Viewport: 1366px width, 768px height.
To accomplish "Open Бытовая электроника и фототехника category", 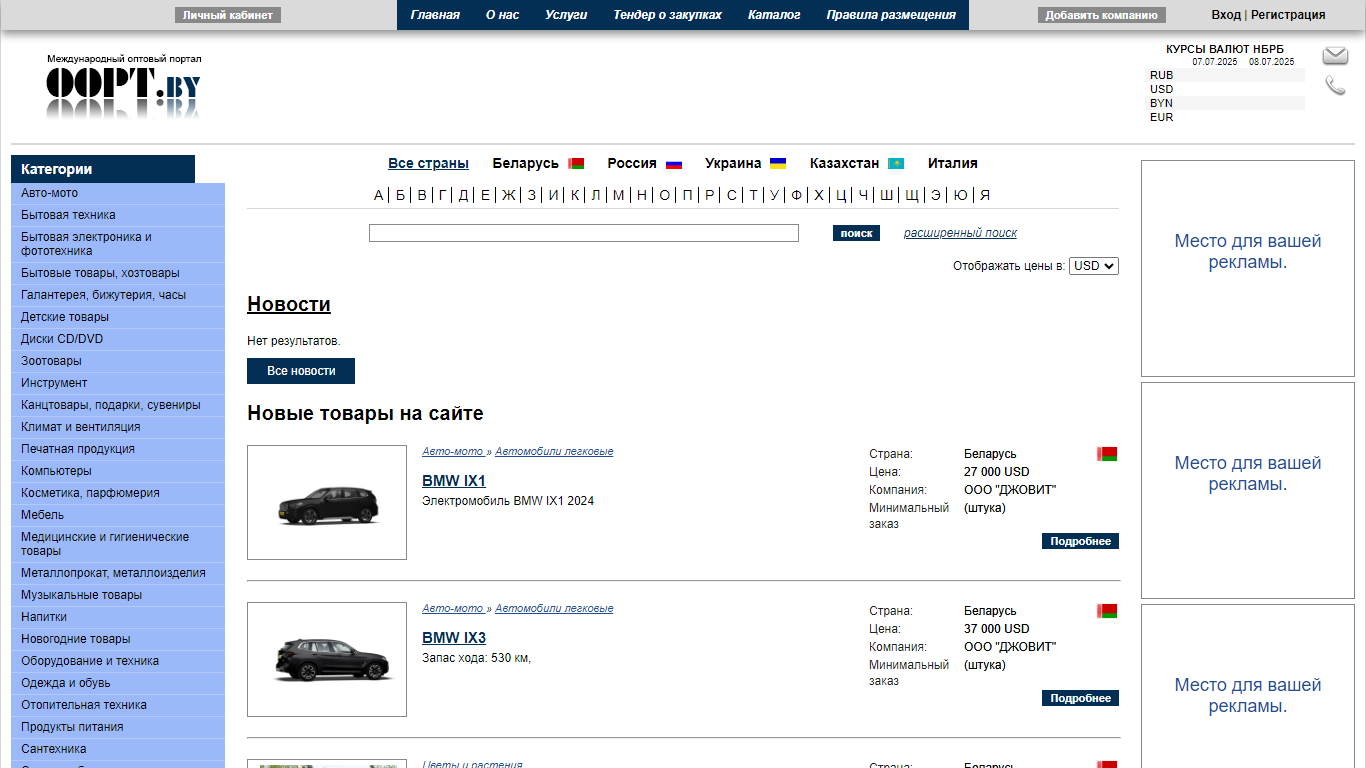I will coord(118,244).
